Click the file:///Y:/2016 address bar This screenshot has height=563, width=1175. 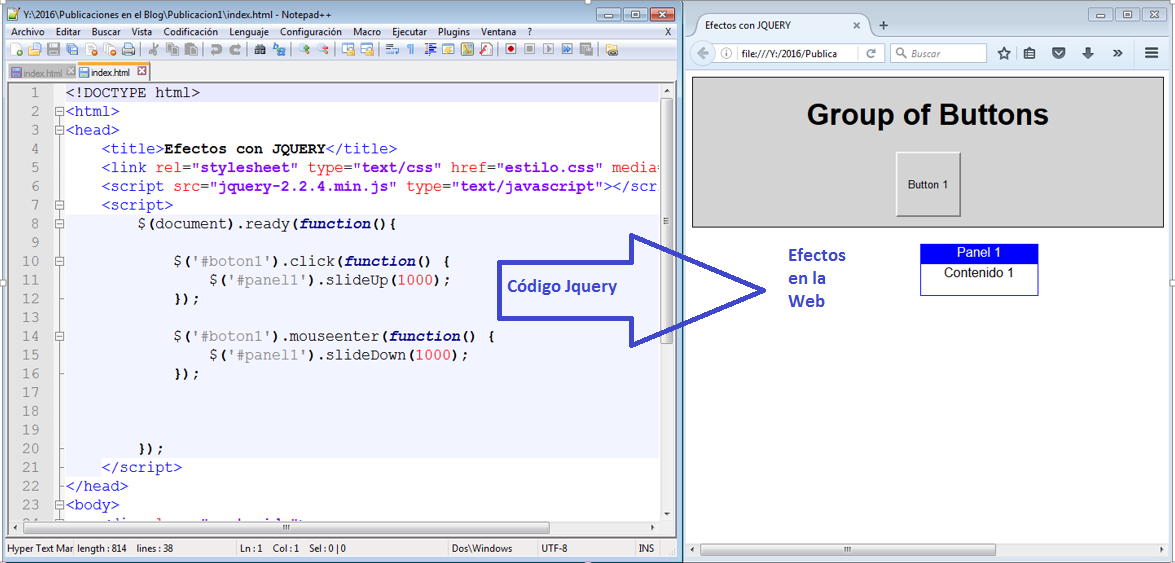click(797, 53)
